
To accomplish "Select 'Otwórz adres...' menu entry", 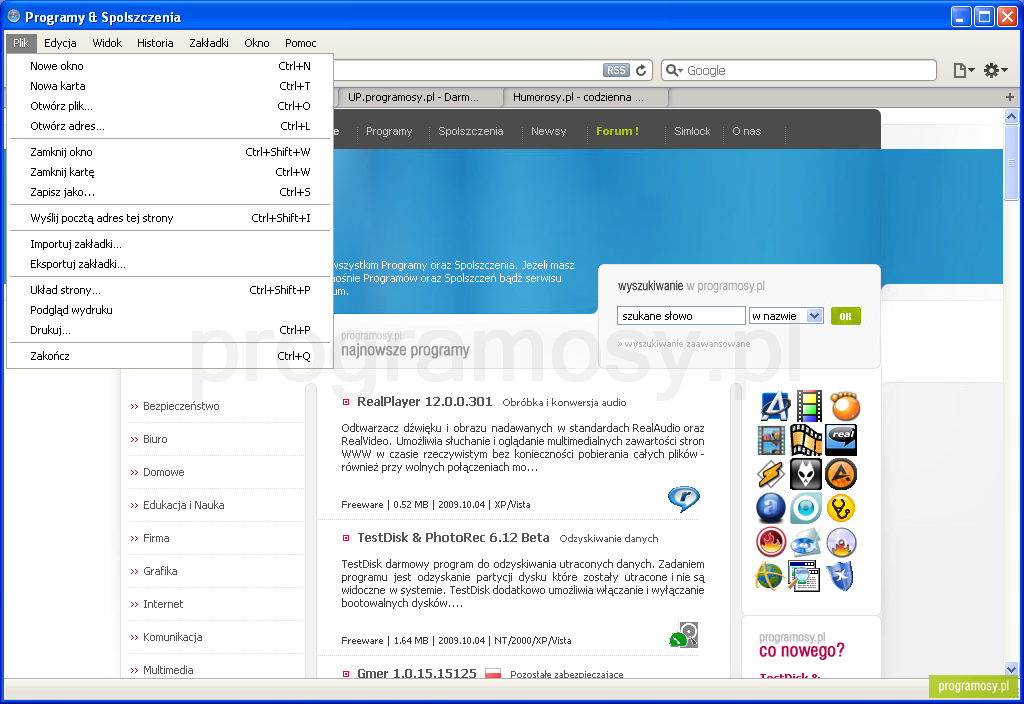I will click(170, 126).
